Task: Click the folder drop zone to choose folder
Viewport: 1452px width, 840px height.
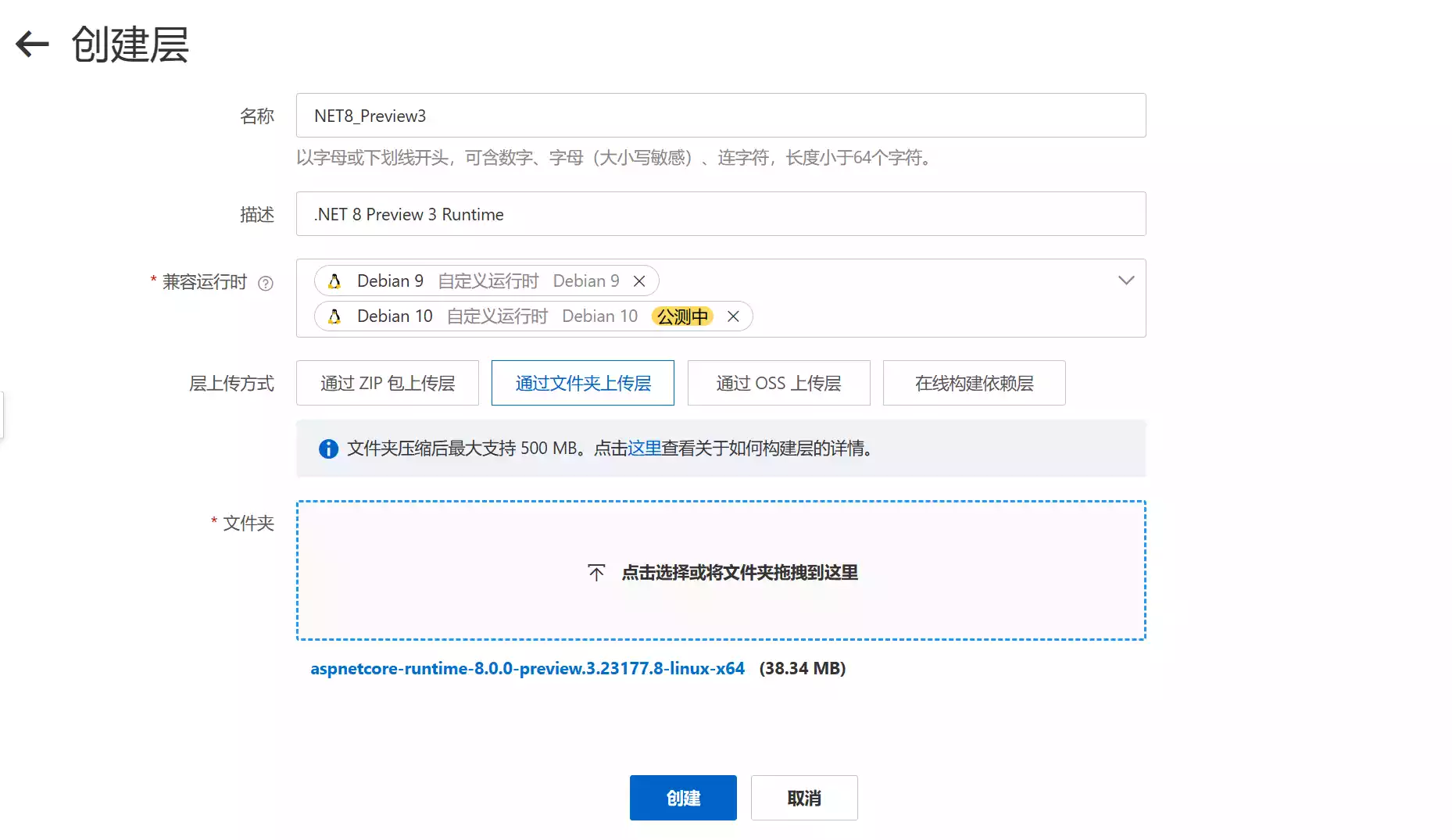Action: [721, 570]
